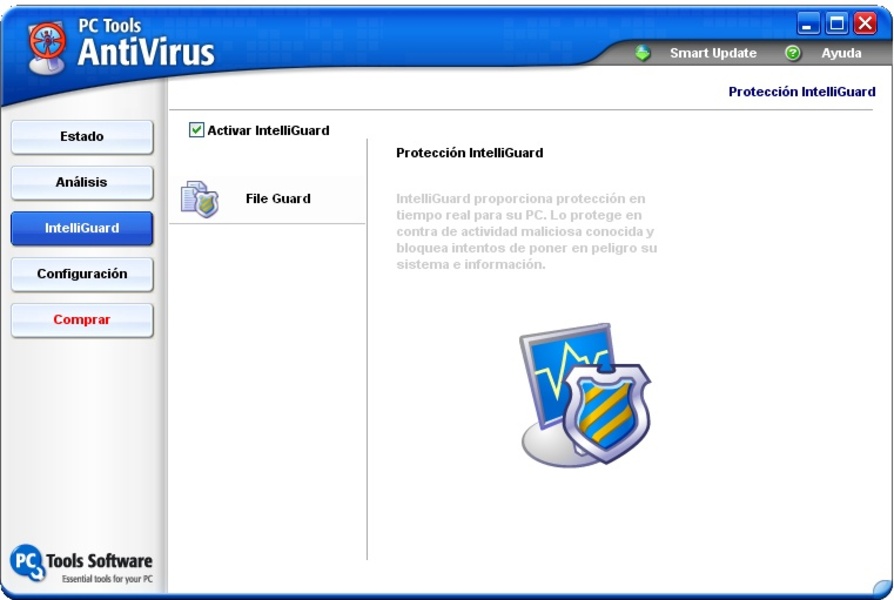The width and height of the screenshot is (894, 600).
Task: Click the bold Protección IntelliGuard panel heading
Action: coord(469,153)
